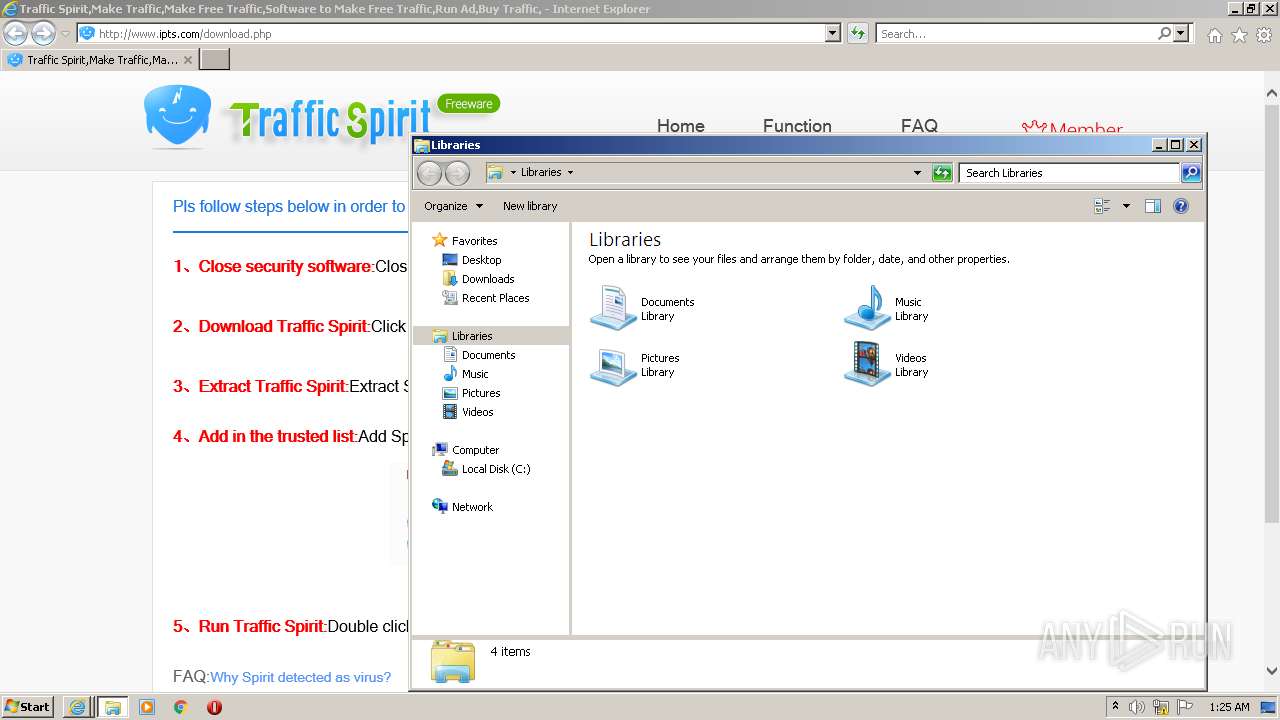Show hidden tray icons arrow
Screen dimensions: 1280x720
tap(1115, 707)
